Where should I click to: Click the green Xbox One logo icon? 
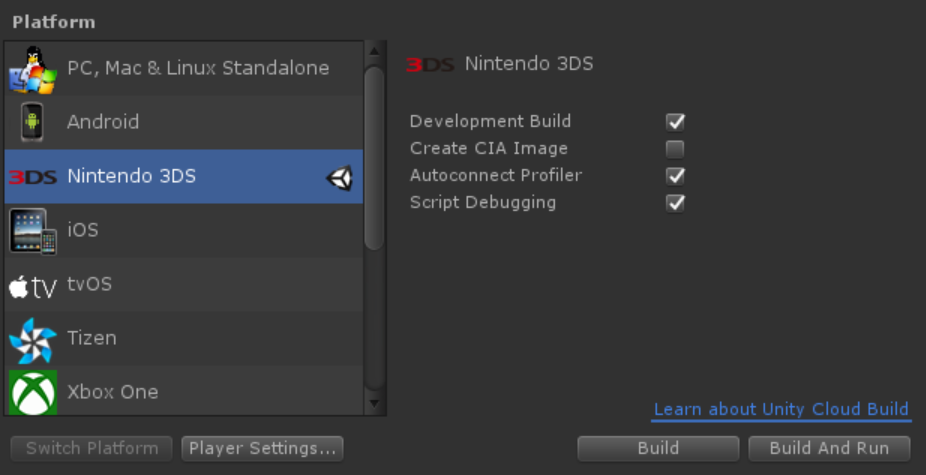[32, 393]
